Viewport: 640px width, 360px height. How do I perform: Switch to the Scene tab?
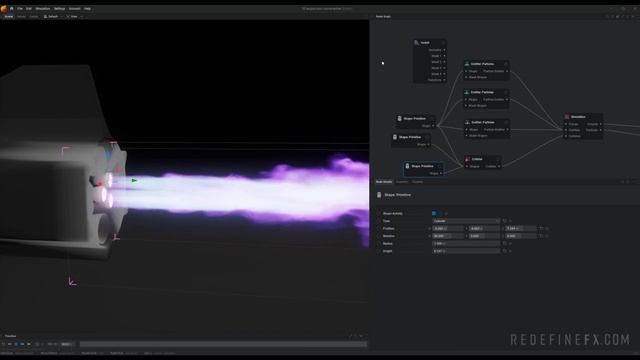coord(9,16)
